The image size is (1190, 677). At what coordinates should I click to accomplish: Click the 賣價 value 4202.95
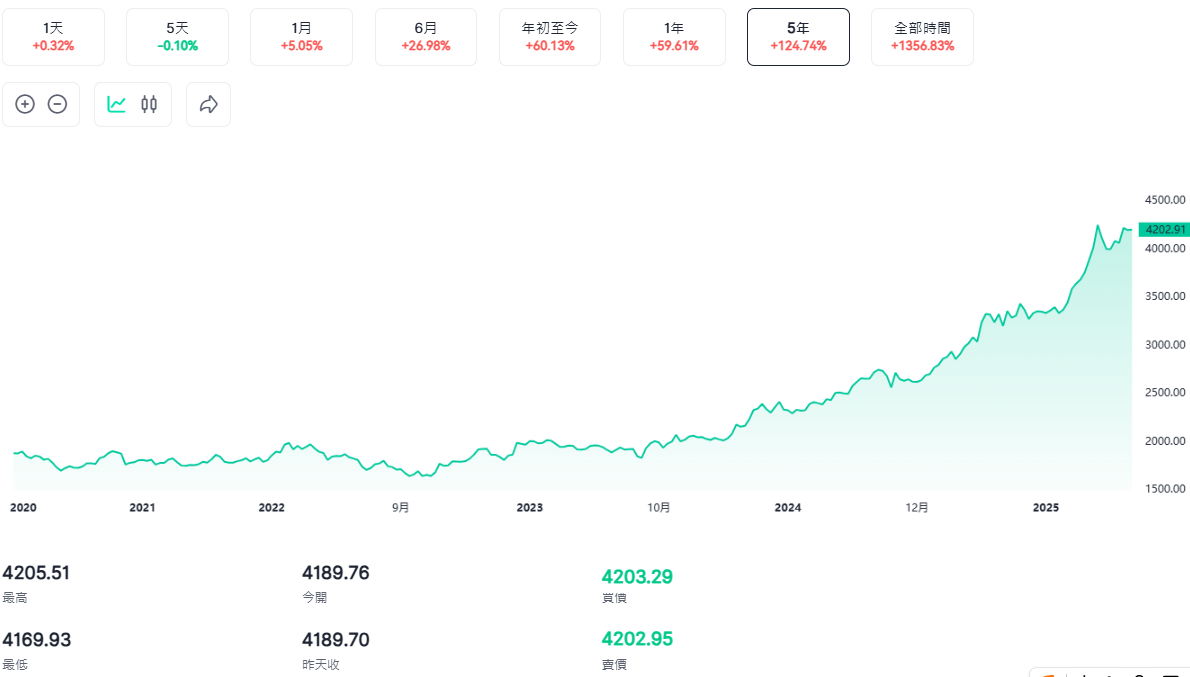(636, 638)
